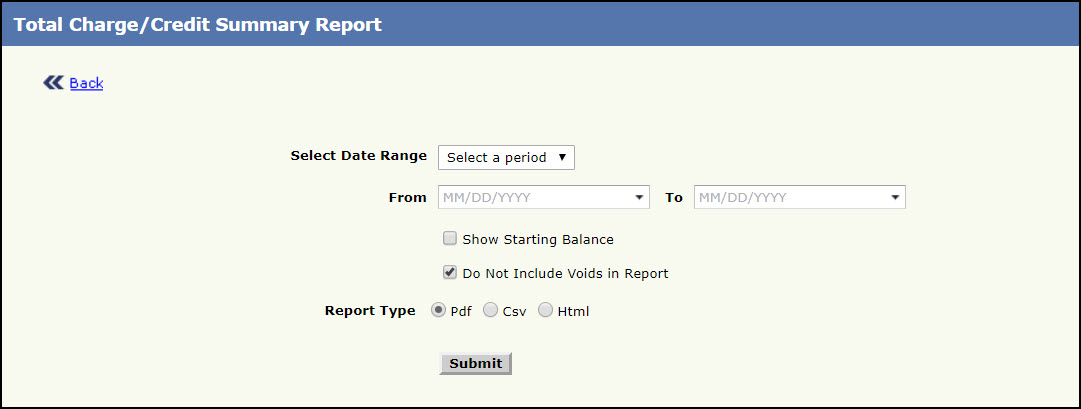Uncheck the Do Not Include Voids checkbox

(x=450, y=272)
